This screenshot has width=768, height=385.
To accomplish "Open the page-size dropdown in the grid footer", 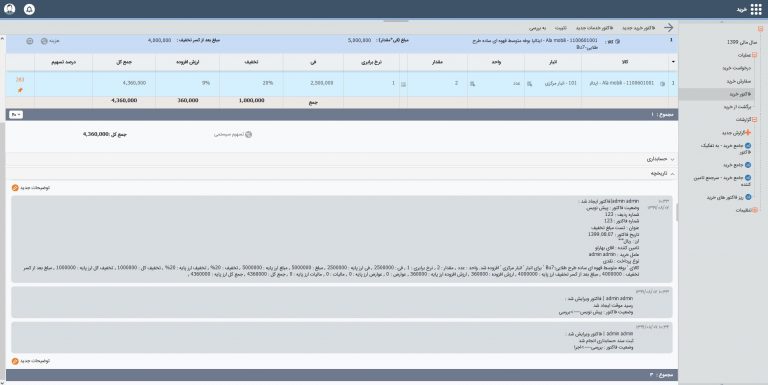I will (x=16, y=115).
